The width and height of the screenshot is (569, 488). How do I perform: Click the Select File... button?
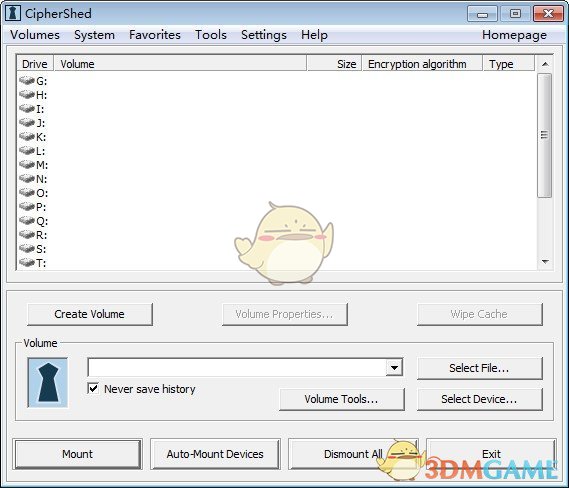click(x=480, y=368)
